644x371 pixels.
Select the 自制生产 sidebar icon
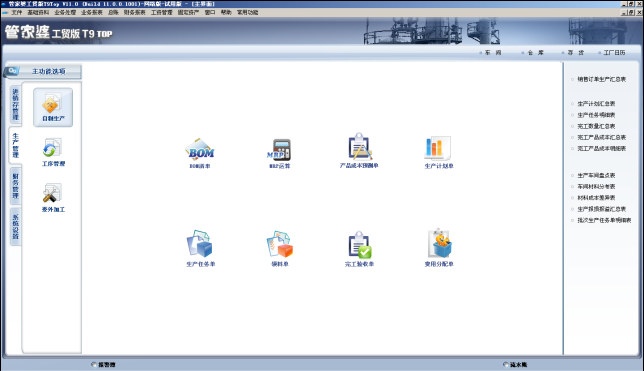pyautogui.click(x=53, y=107)
